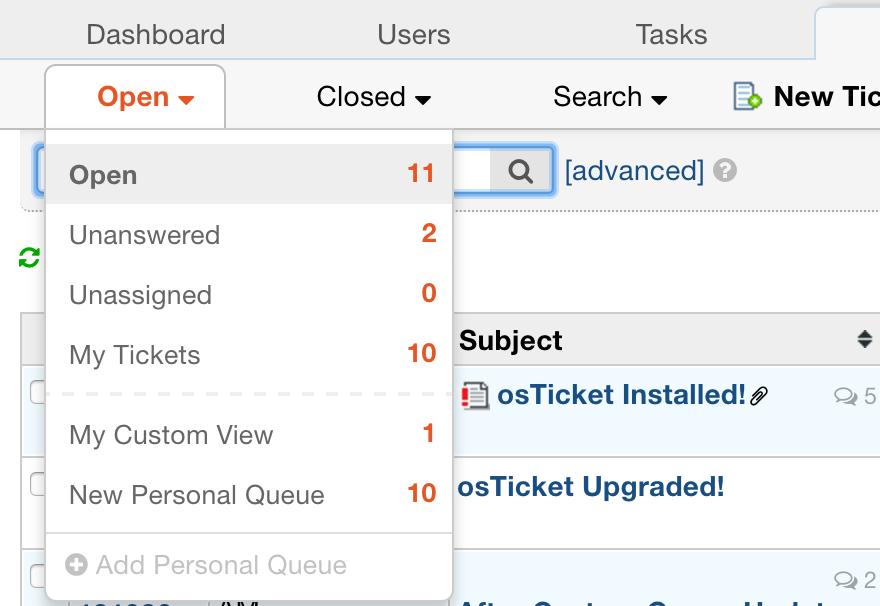Click the thread count bubble beside osTicket Installed!
880x606 pixels.
tap(846, 396)
